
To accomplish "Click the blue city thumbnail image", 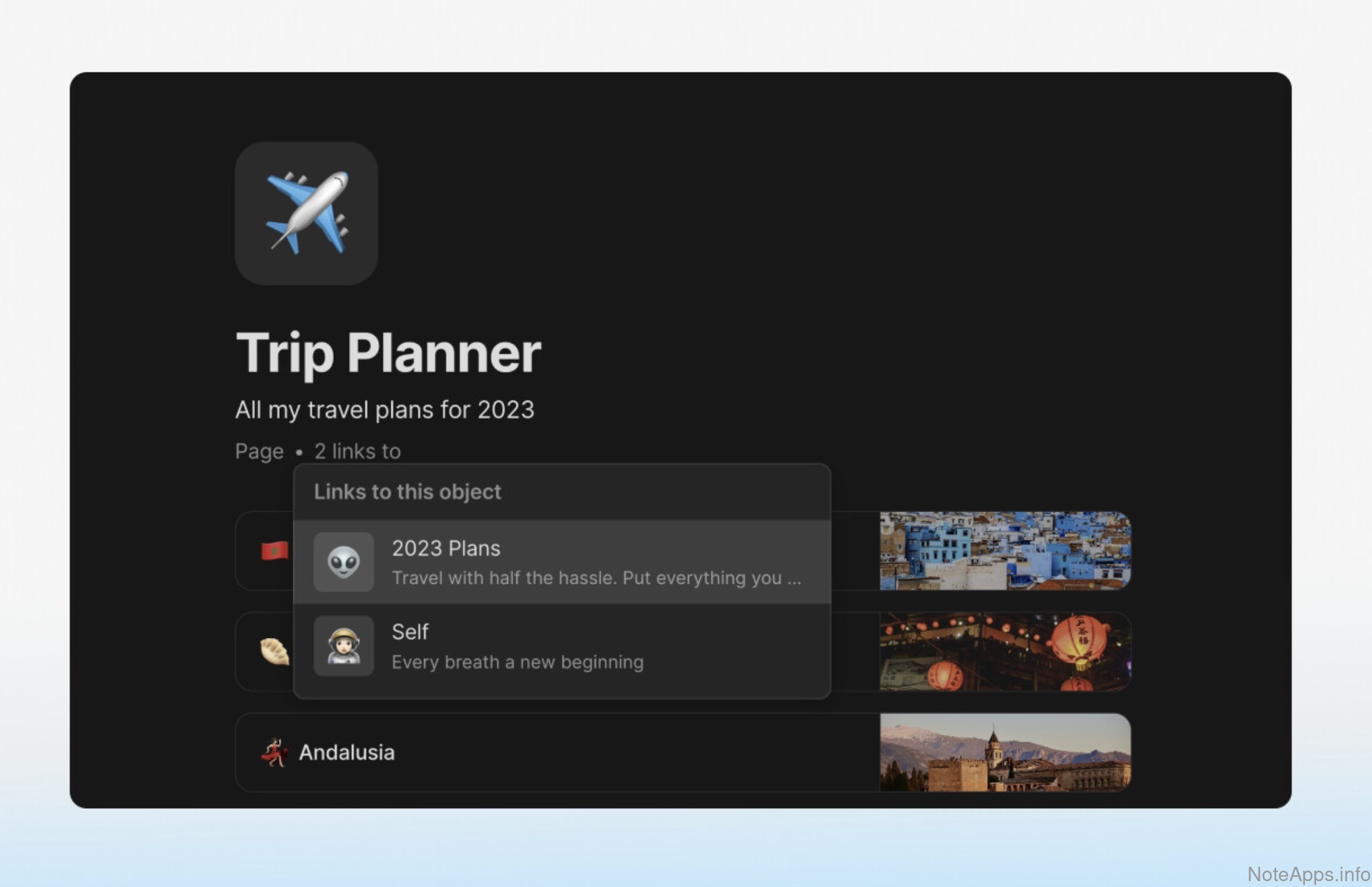I will 1005,551.
